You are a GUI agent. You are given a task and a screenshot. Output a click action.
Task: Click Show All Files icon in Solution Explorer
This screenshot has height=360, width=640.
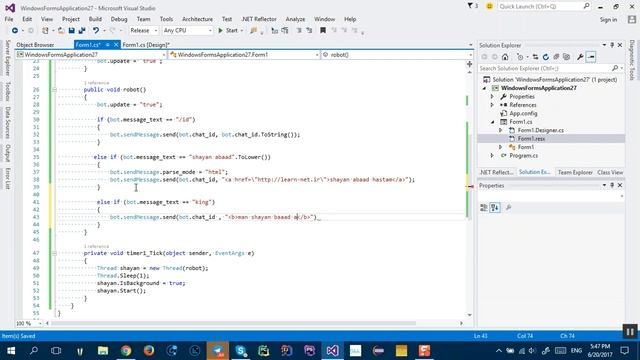[x=567, y=57]
